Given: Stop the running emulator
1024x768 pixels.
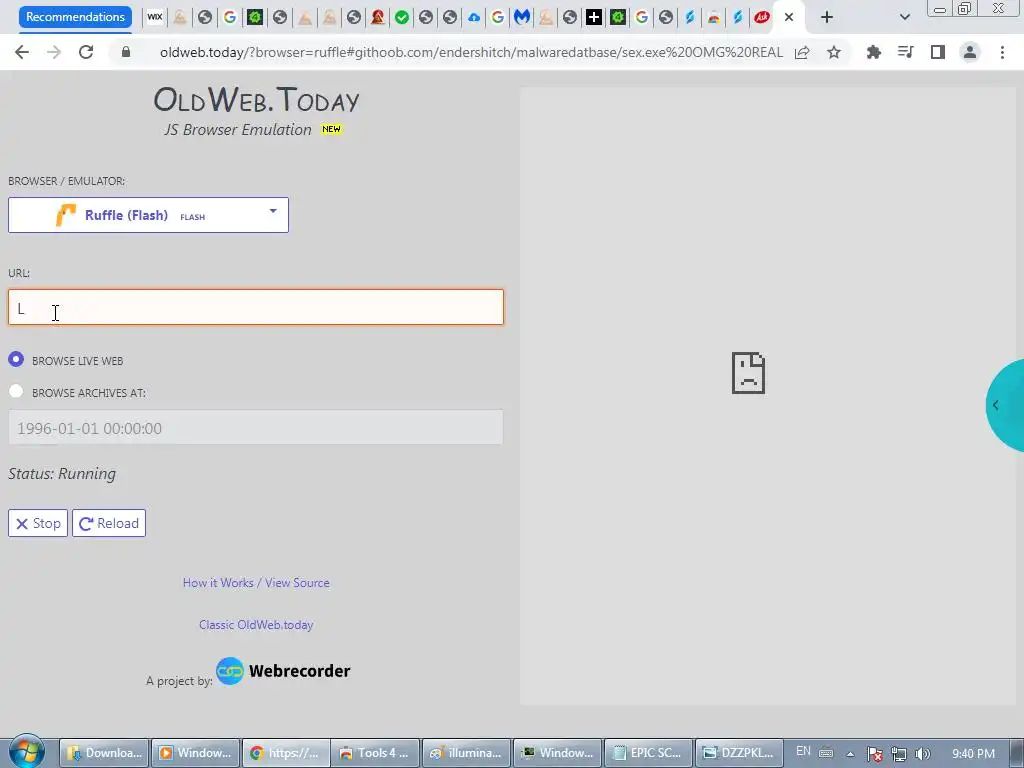Looking at the screenshot, I should 38,523.
